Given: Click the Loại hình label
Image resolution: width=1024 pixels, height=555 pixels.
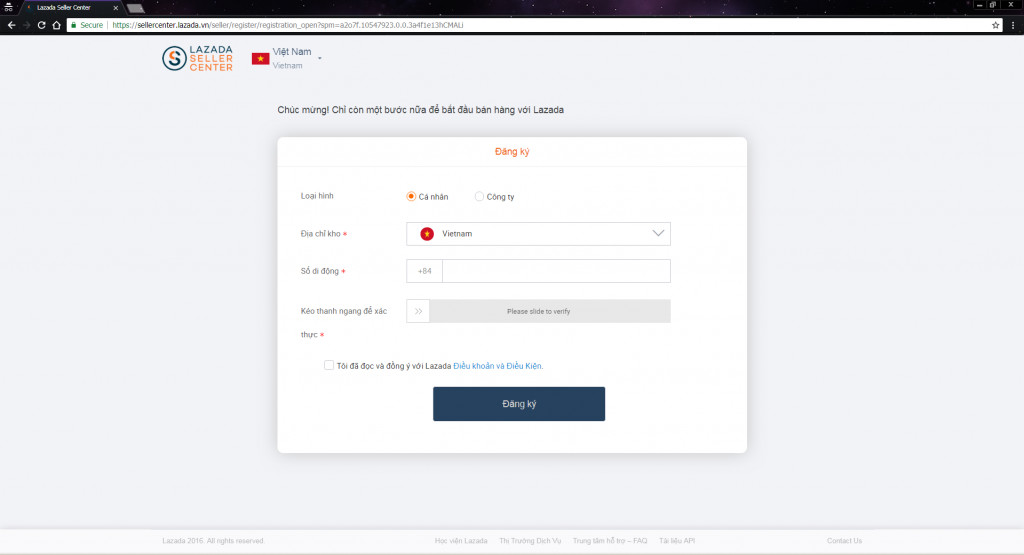Looking at the screenshot, I should pos(317,196).
